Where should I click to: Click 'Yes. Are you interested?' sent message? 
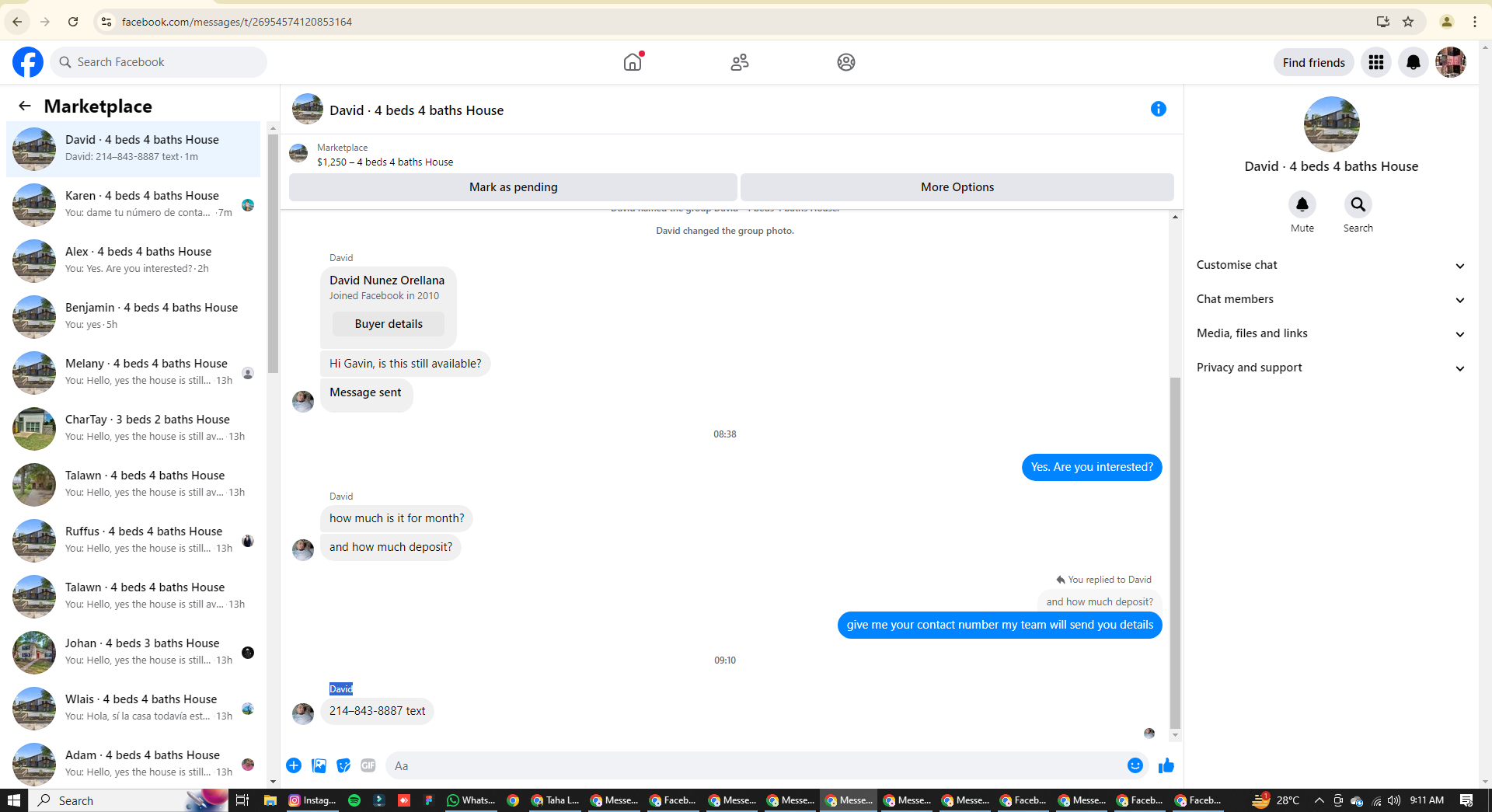point(1092,467)
